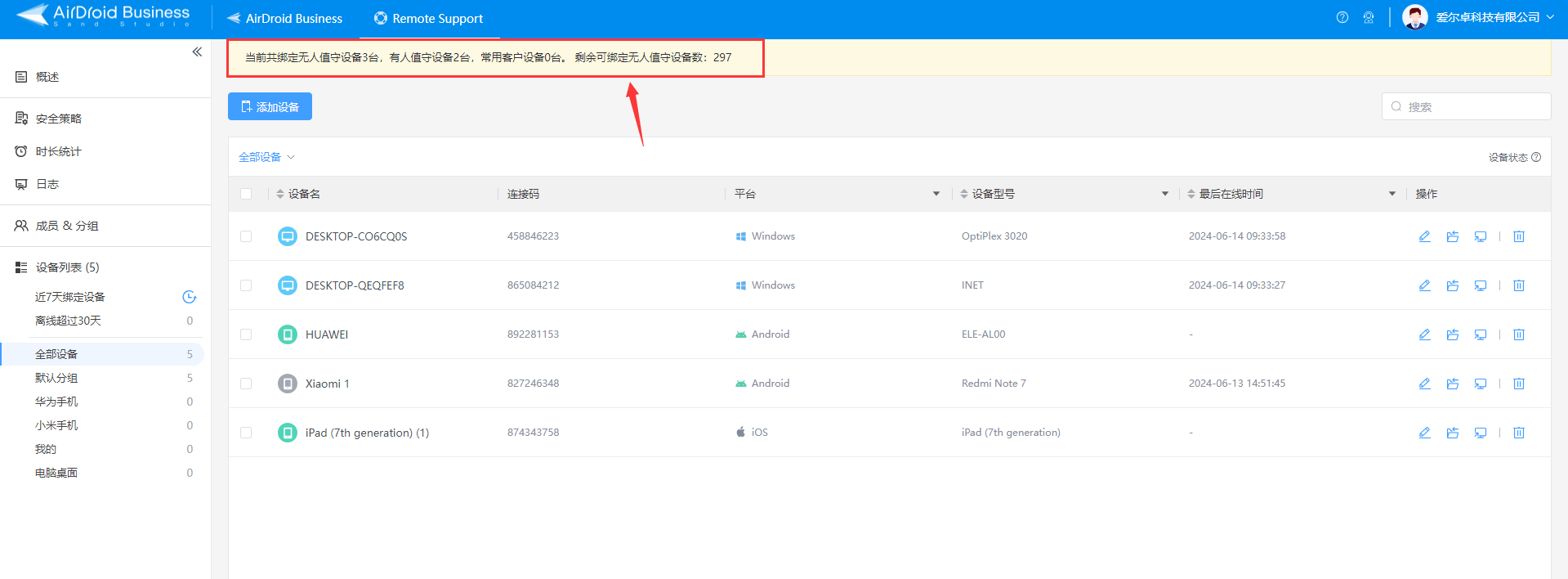This screenshot has height=579, width=1568.
Task: Open the 平台 column filter arrow
Action: point(936,194)
